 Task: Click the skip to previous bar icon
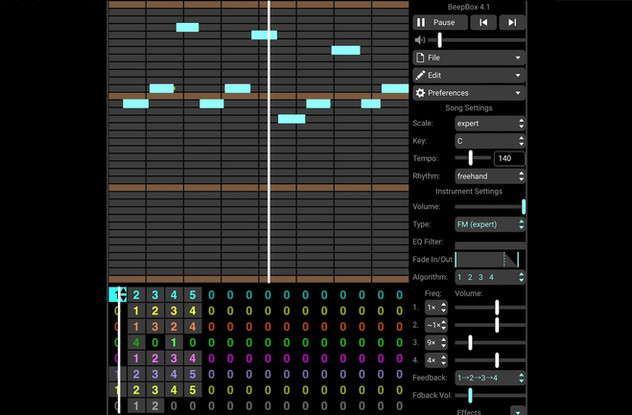[x=483, y=22]
